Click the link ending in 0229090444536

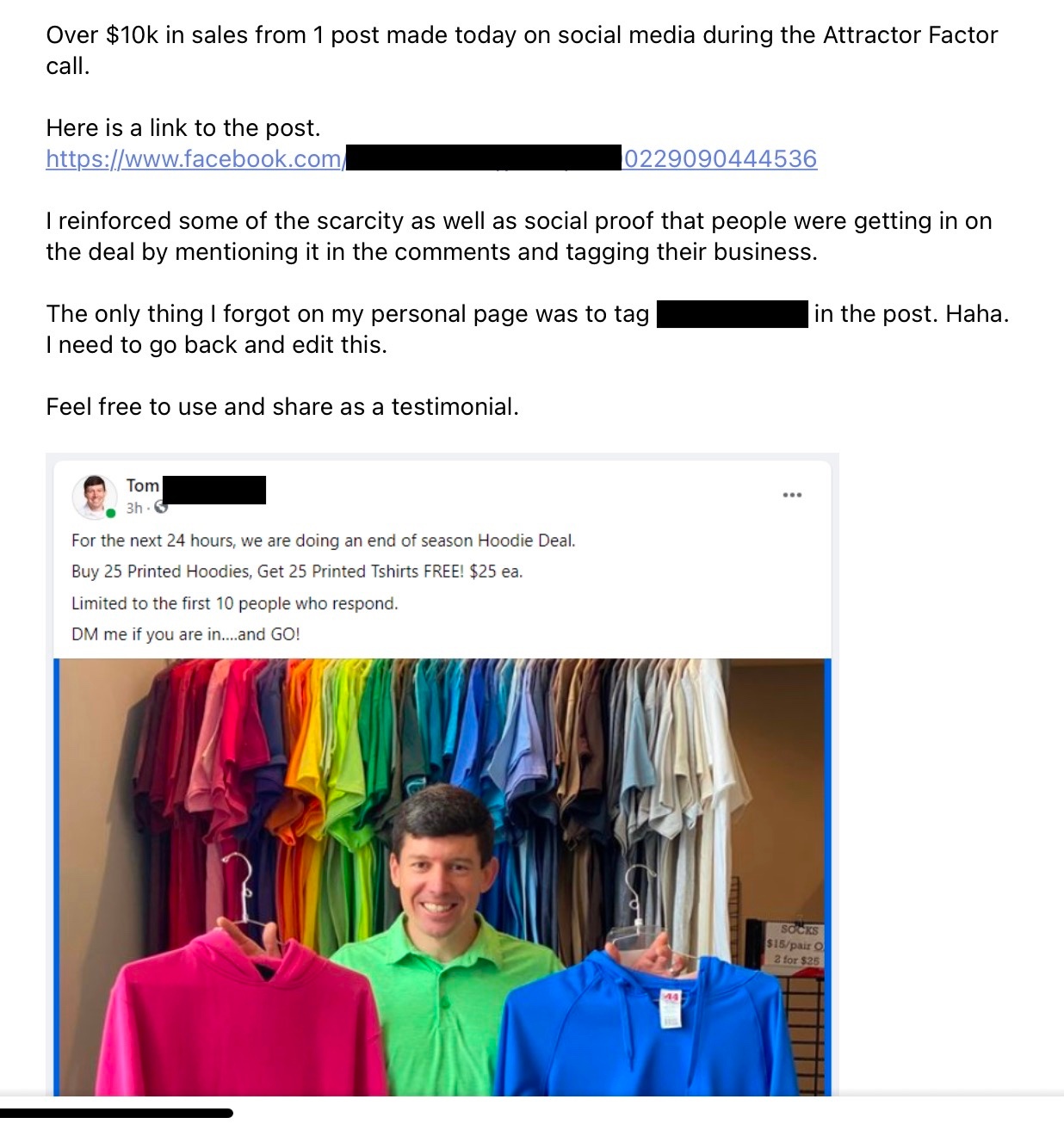720,159
